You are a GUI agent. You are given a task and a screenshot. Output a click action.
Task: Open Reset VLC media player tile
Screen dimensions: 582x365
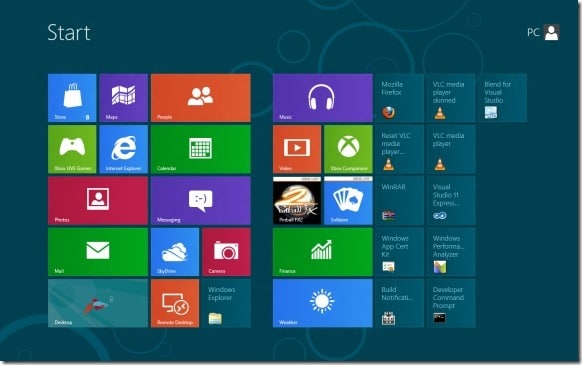400,149
